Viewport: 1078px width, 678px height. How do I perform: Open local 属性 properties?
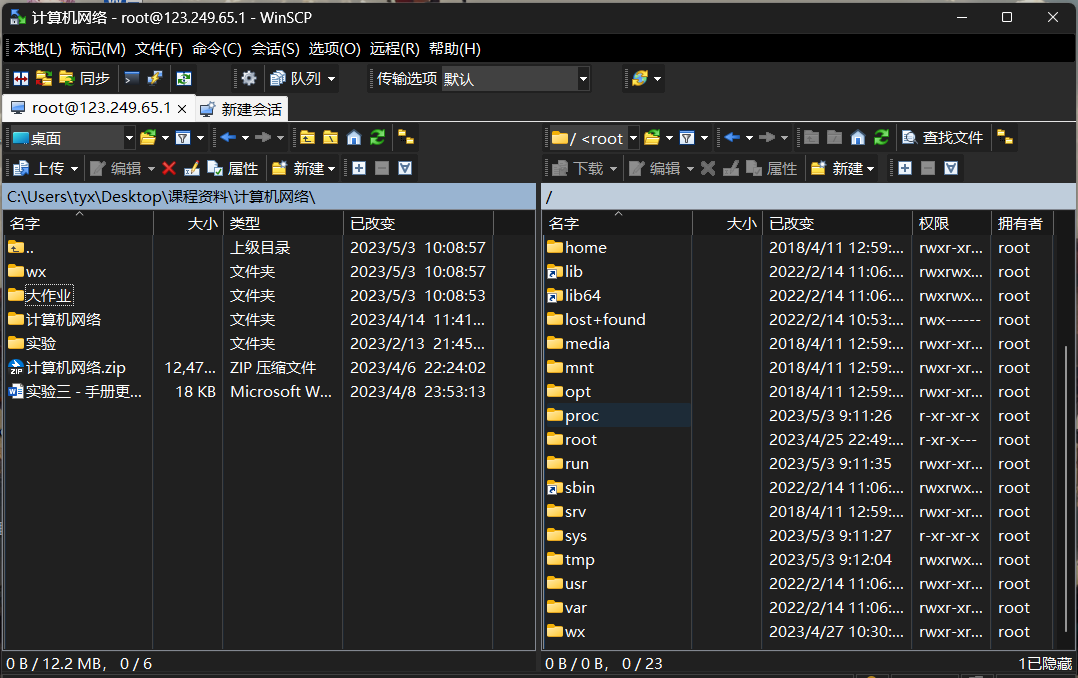(232, 168)
